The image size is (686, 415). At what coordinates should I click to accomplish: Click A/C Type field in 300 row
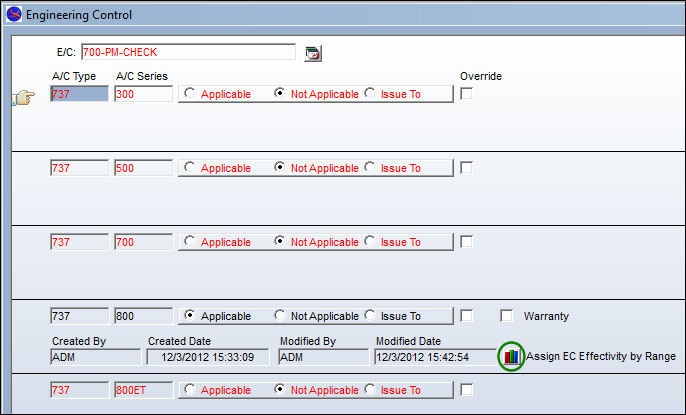(79, 94)
